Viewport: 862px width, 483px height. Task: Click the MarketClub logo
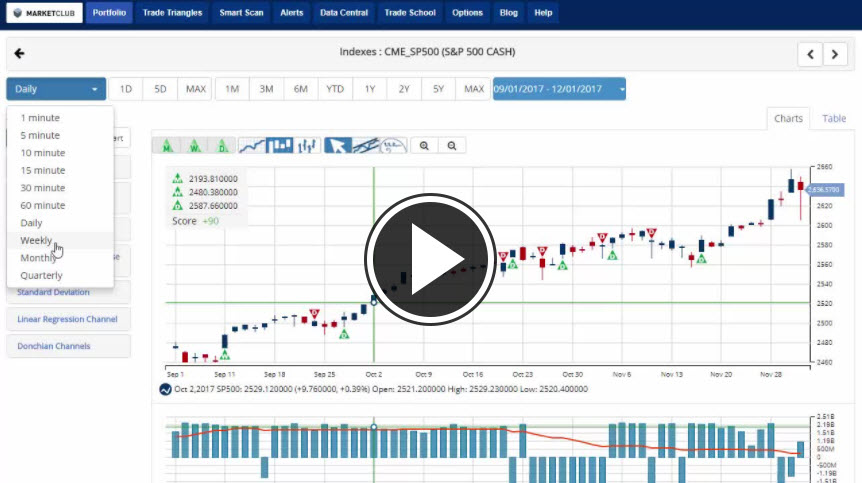45,13
